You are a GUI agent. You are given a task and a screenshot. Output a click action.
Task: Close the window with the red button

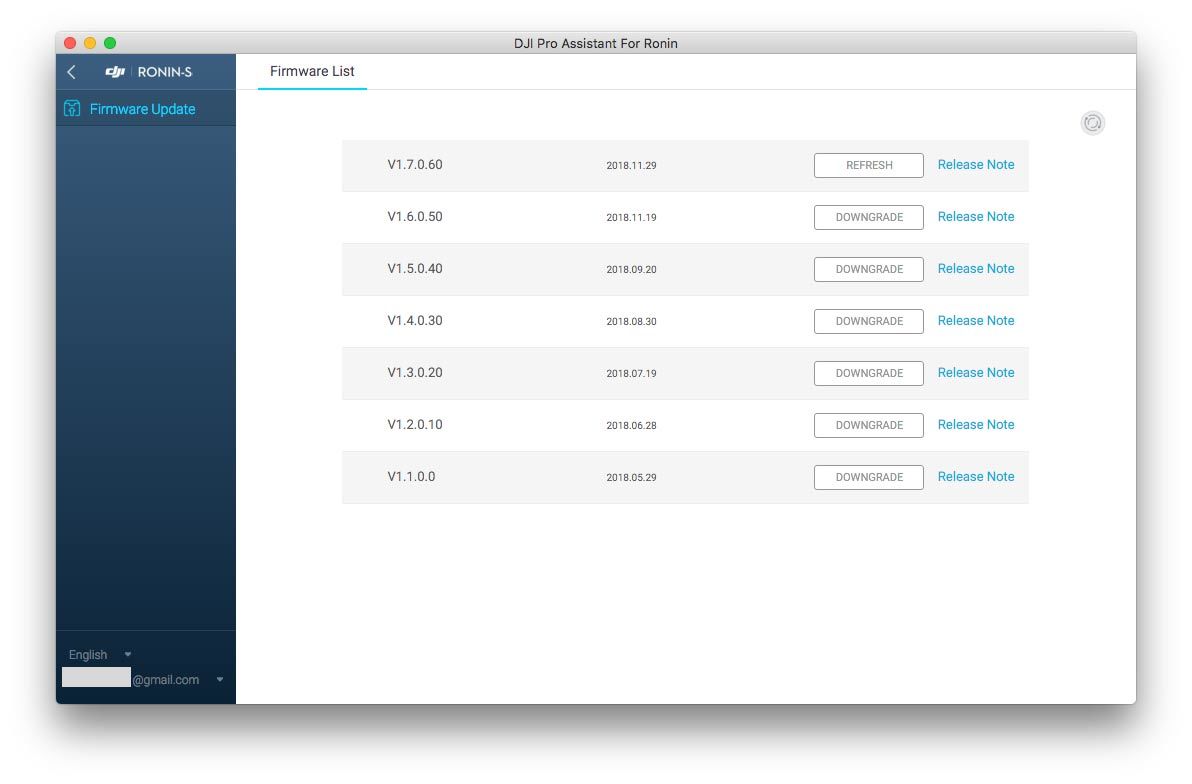[x=70, y=43]
